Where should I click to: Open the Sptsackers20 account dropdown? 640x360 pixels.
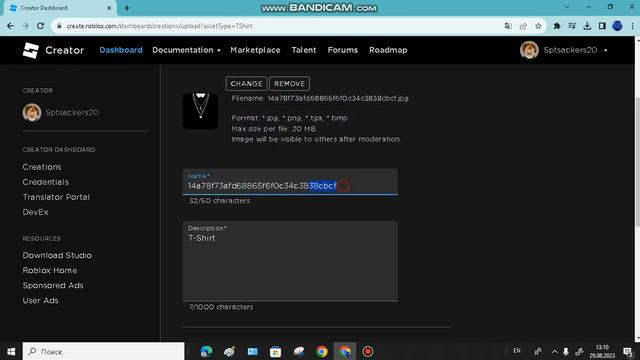point(606,50)
